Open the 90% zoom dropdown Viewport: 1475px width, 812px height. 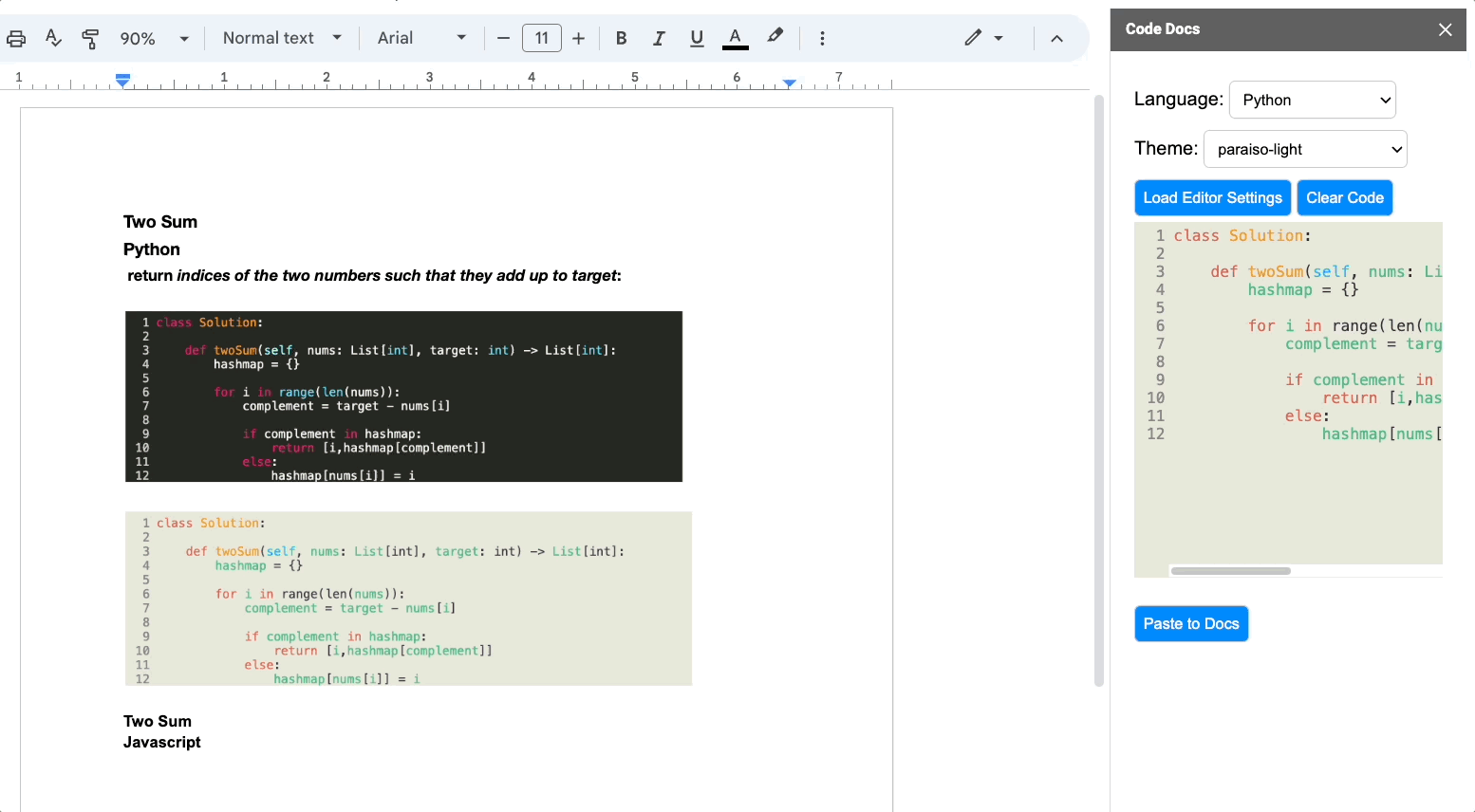tap(154, 38)
